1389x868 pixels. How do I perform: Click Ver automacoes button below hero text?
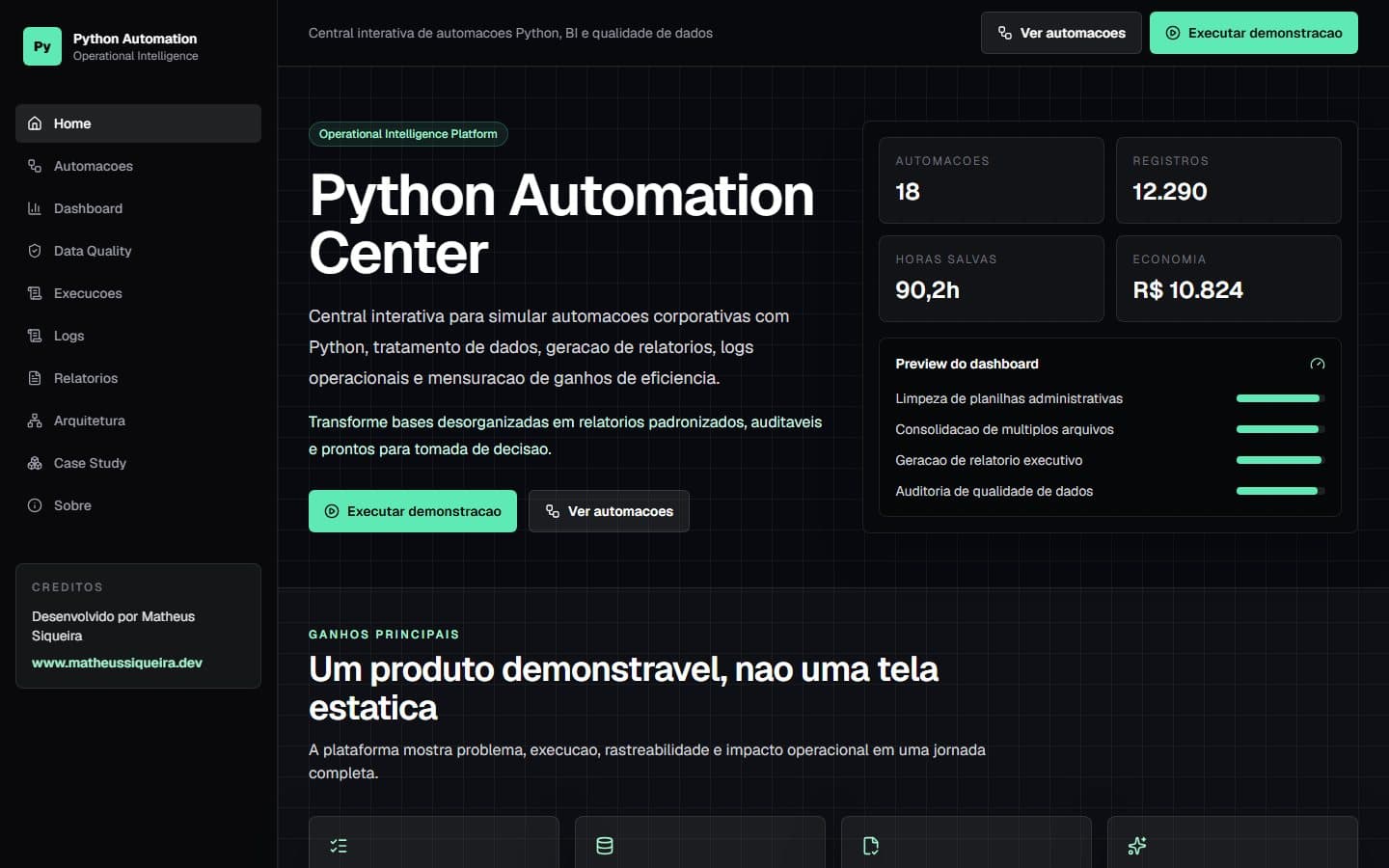pyautogui.click(x=609, y=511)
